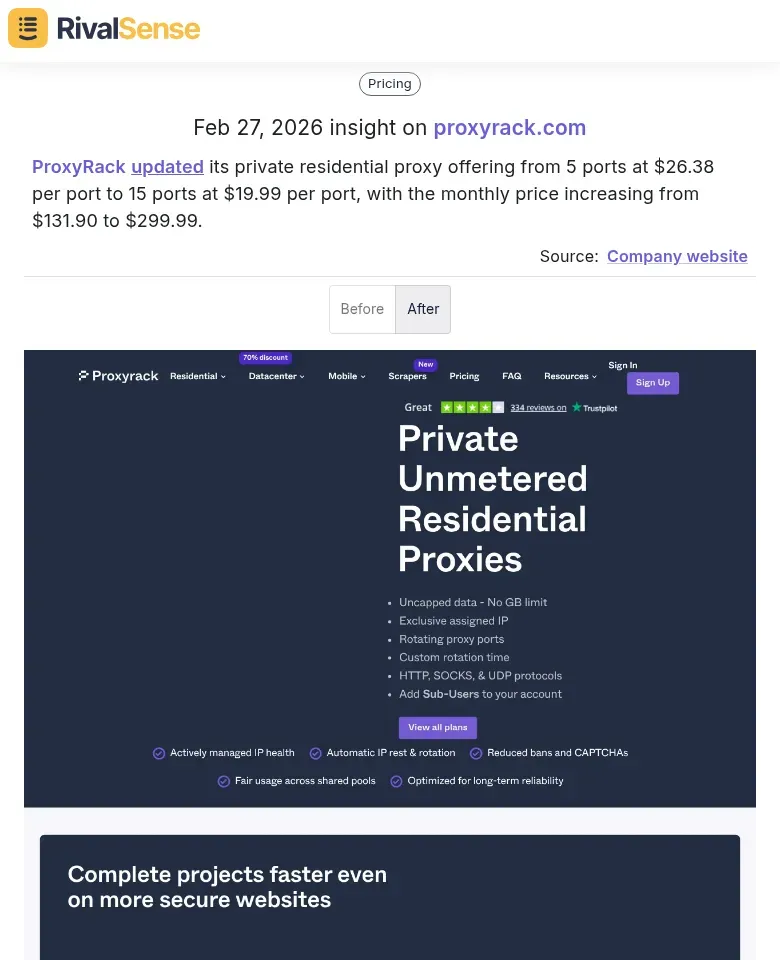Switch to the Before view

coord(362,309)
